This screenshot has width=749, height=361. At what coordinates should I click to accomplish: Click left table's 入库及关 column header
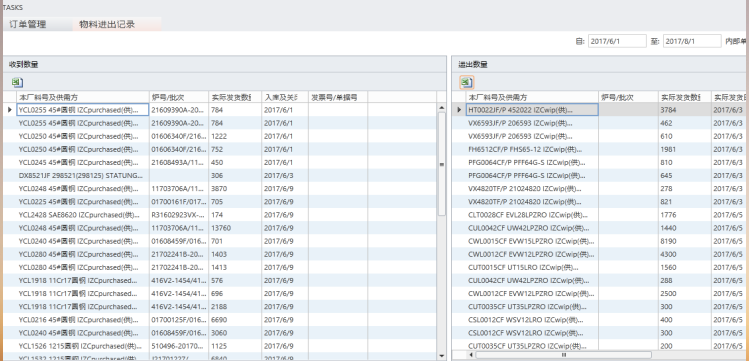pos(285,97)
